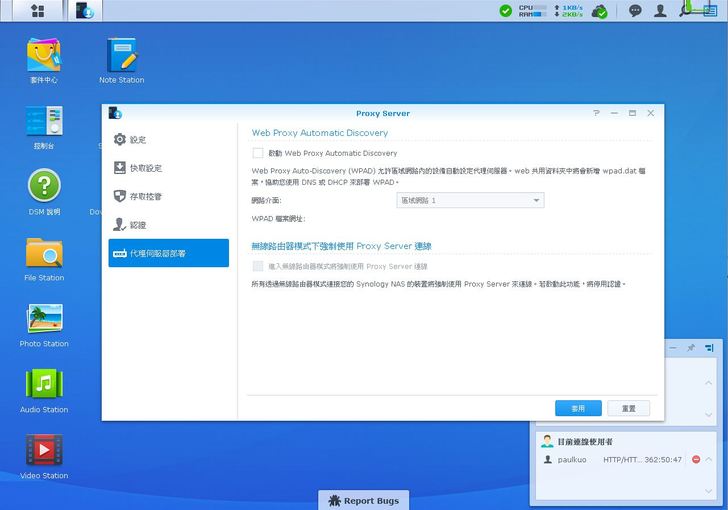The height and width of the screenshot is (510, 728).
Task: Select paulkuo in connected users list
Action: pos(572,459)
